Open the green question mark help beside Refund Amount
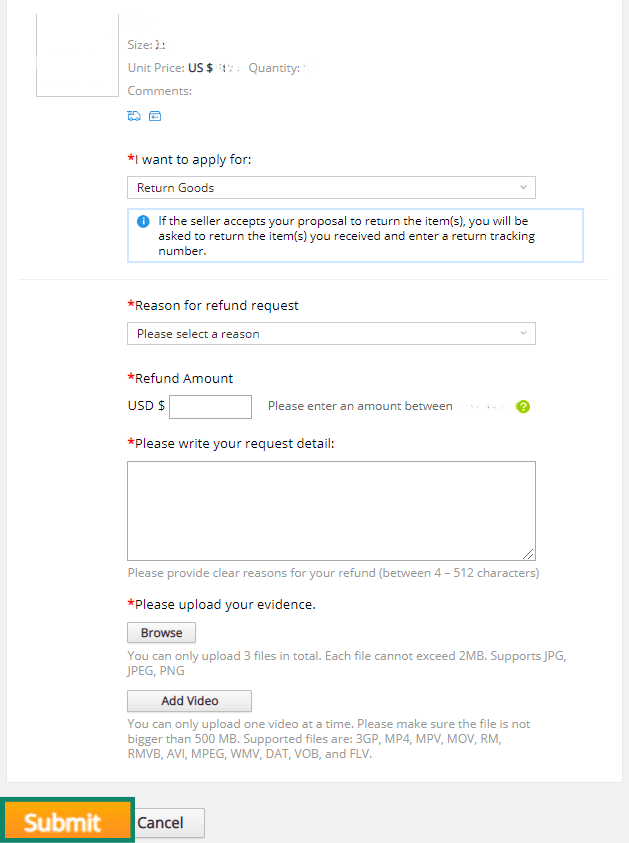Screen dimensions: 629x843 pyautogui.click(x=523, y=406)
